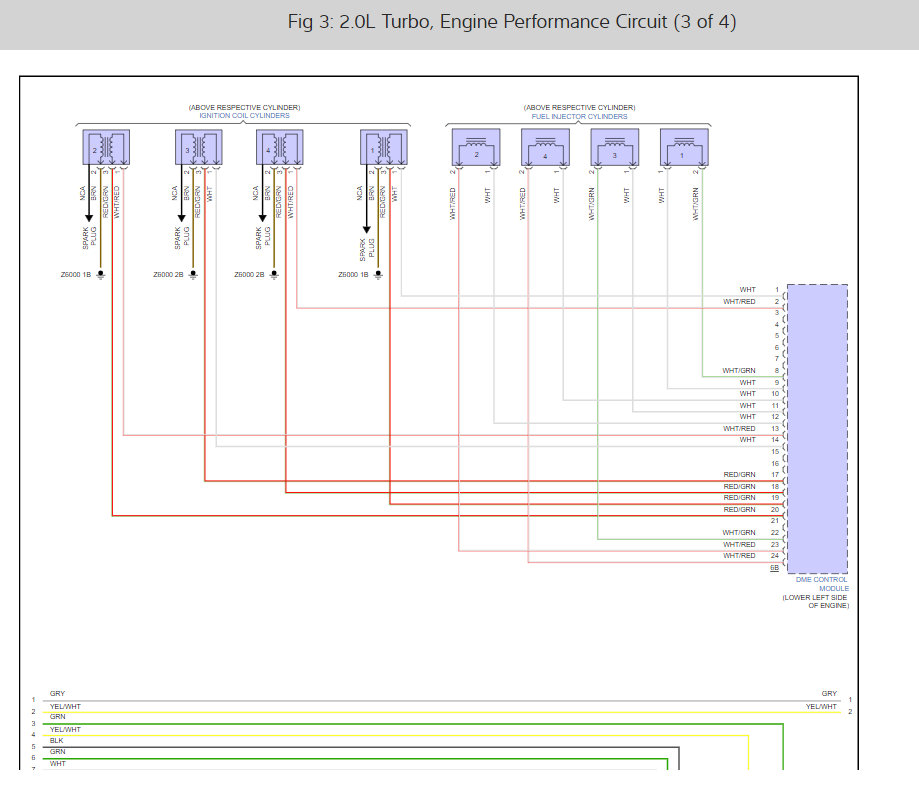Click the "Ignition Coil Cylinders" label
The height and width of the screenshot is (800, 919).
(244, 116)
